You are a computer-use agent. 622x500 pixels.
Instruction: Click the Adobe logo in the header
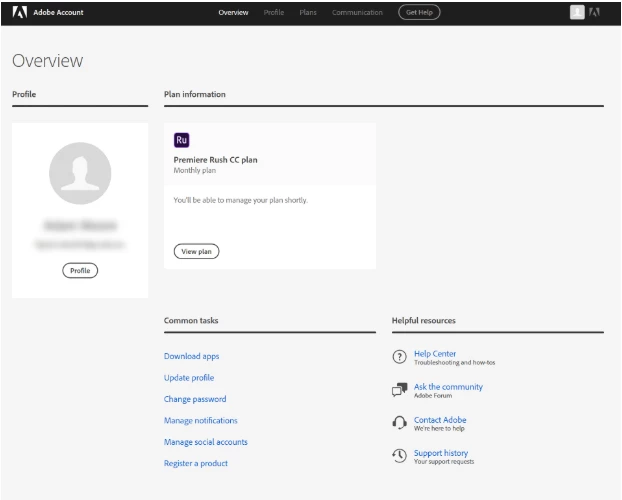click(x=19, y=12)
